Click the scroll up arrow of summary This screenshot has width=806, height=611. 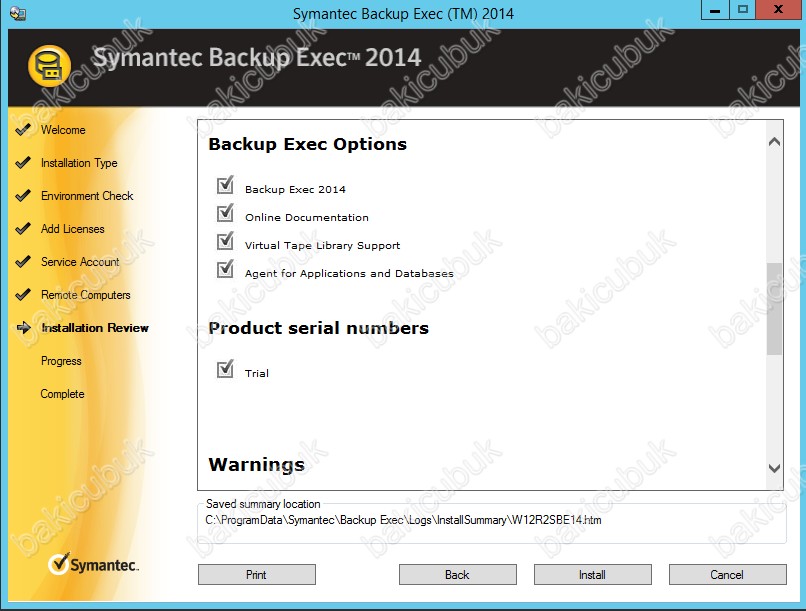(x=774, y=142)
